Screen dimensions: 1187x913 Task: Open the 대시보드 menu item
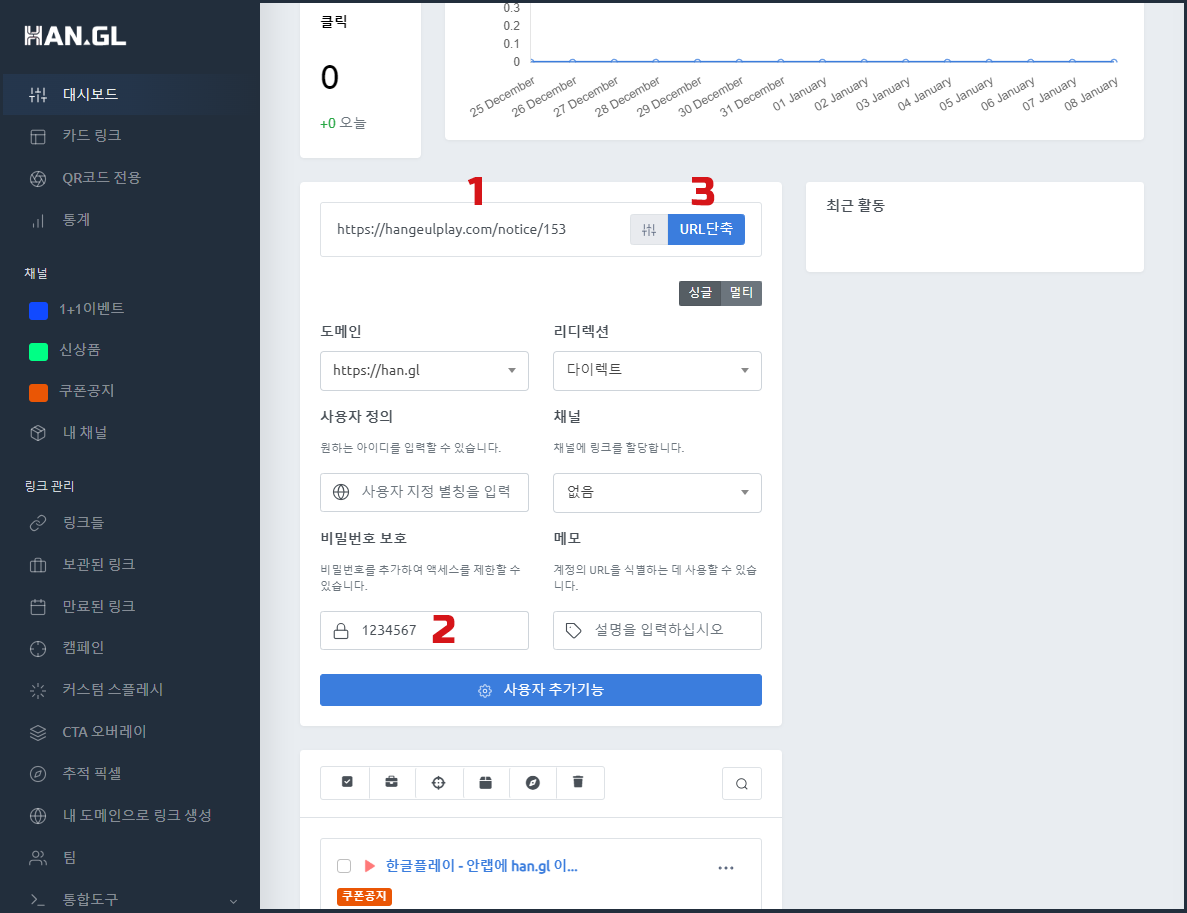(130, 95)
